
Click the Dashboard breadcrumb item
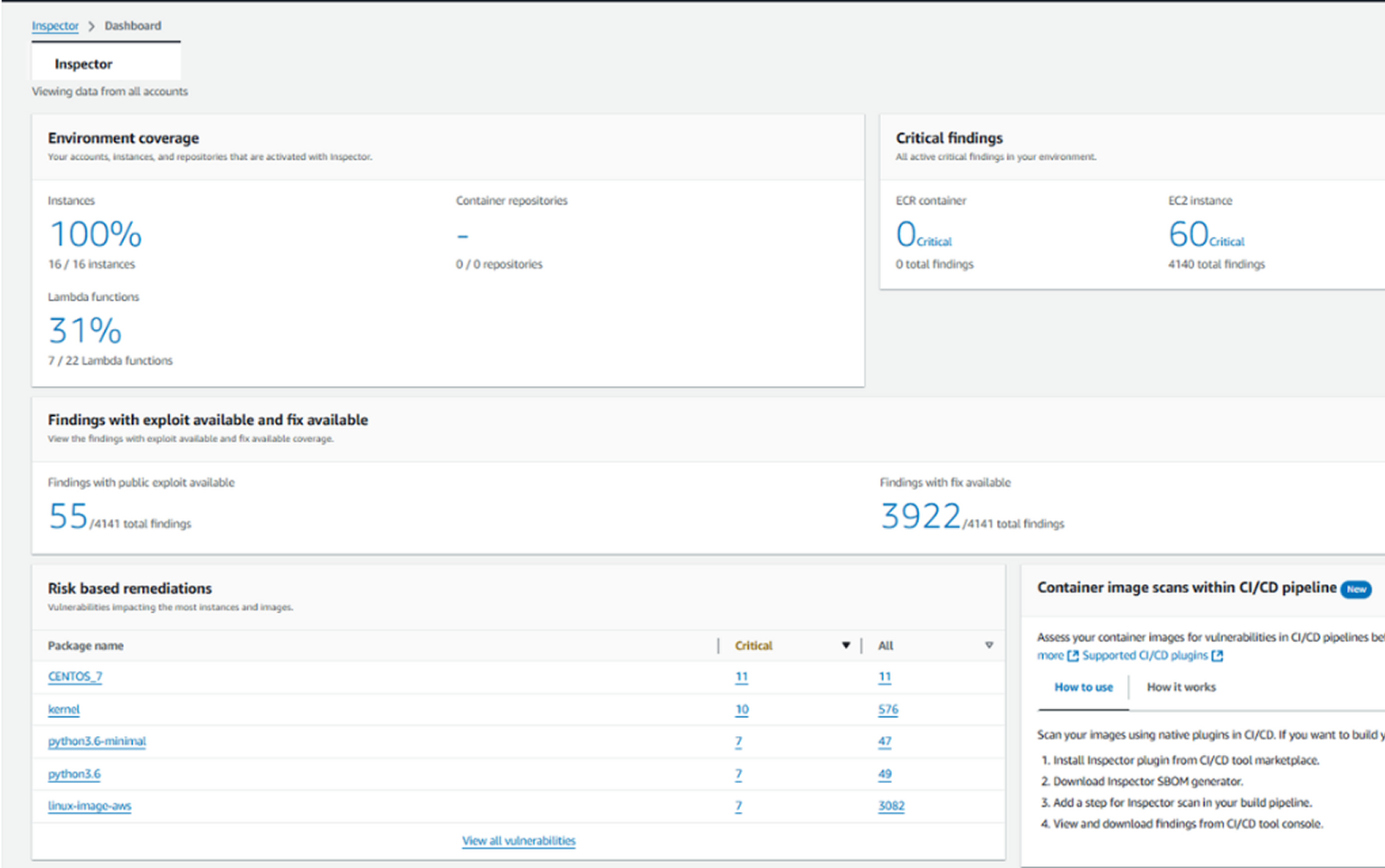coord(132,25)
